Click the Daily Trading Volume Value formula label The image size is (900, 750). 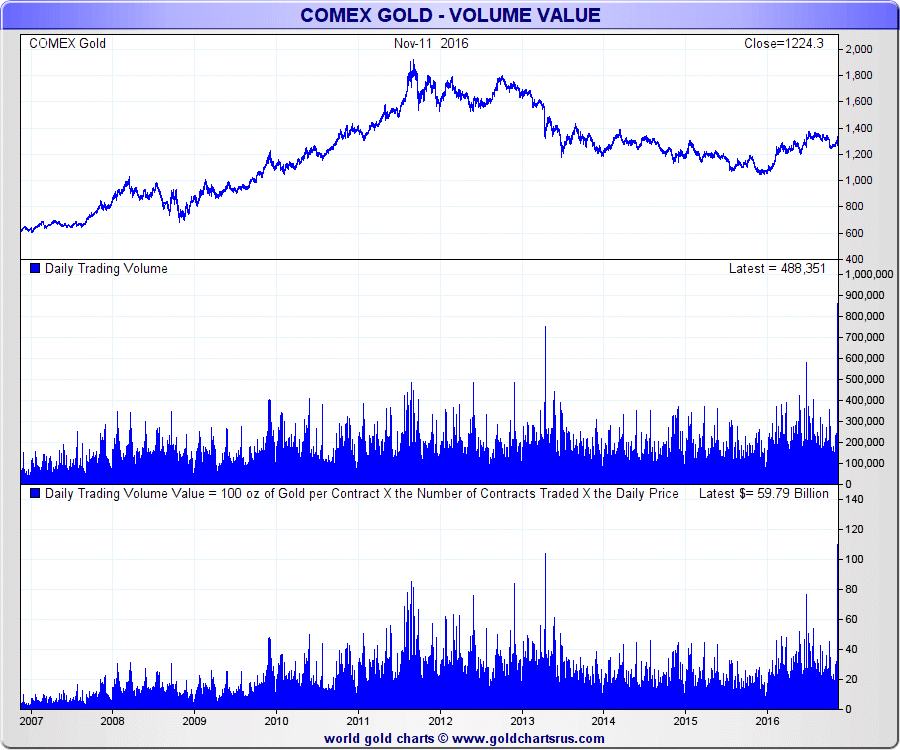point(362,493)
